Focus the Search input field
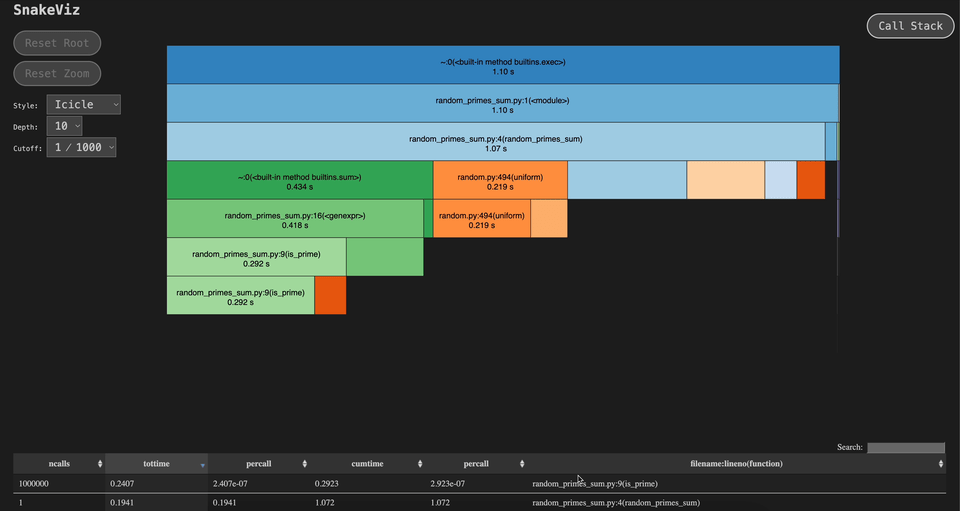The image size is (960, 511). pyautogui.click(x=906, y=447)
